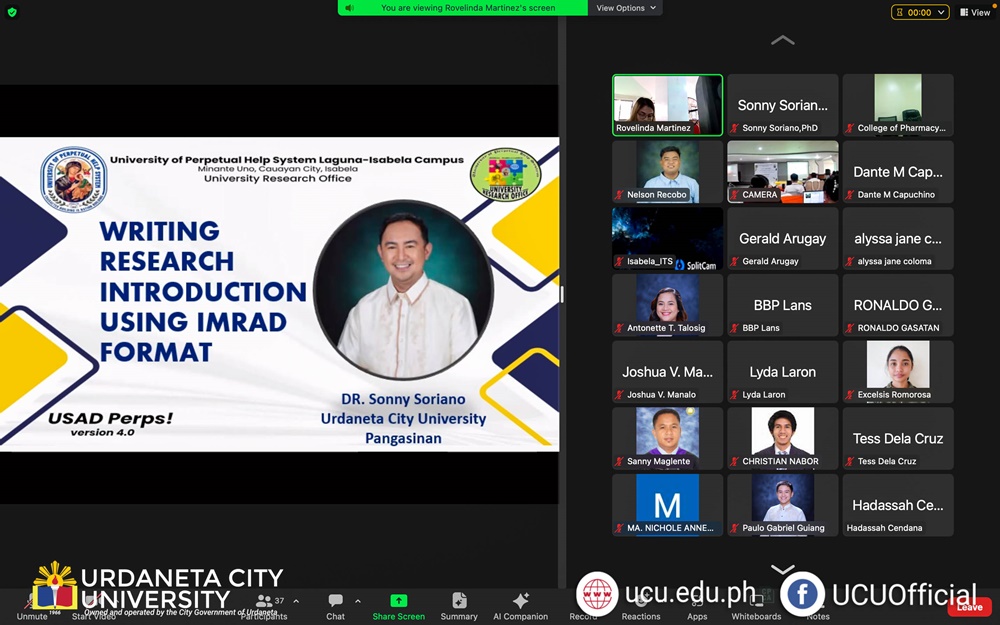Expand the View Options dropdown
Viewport: 1000px width, 625px height.
[626, 8]
